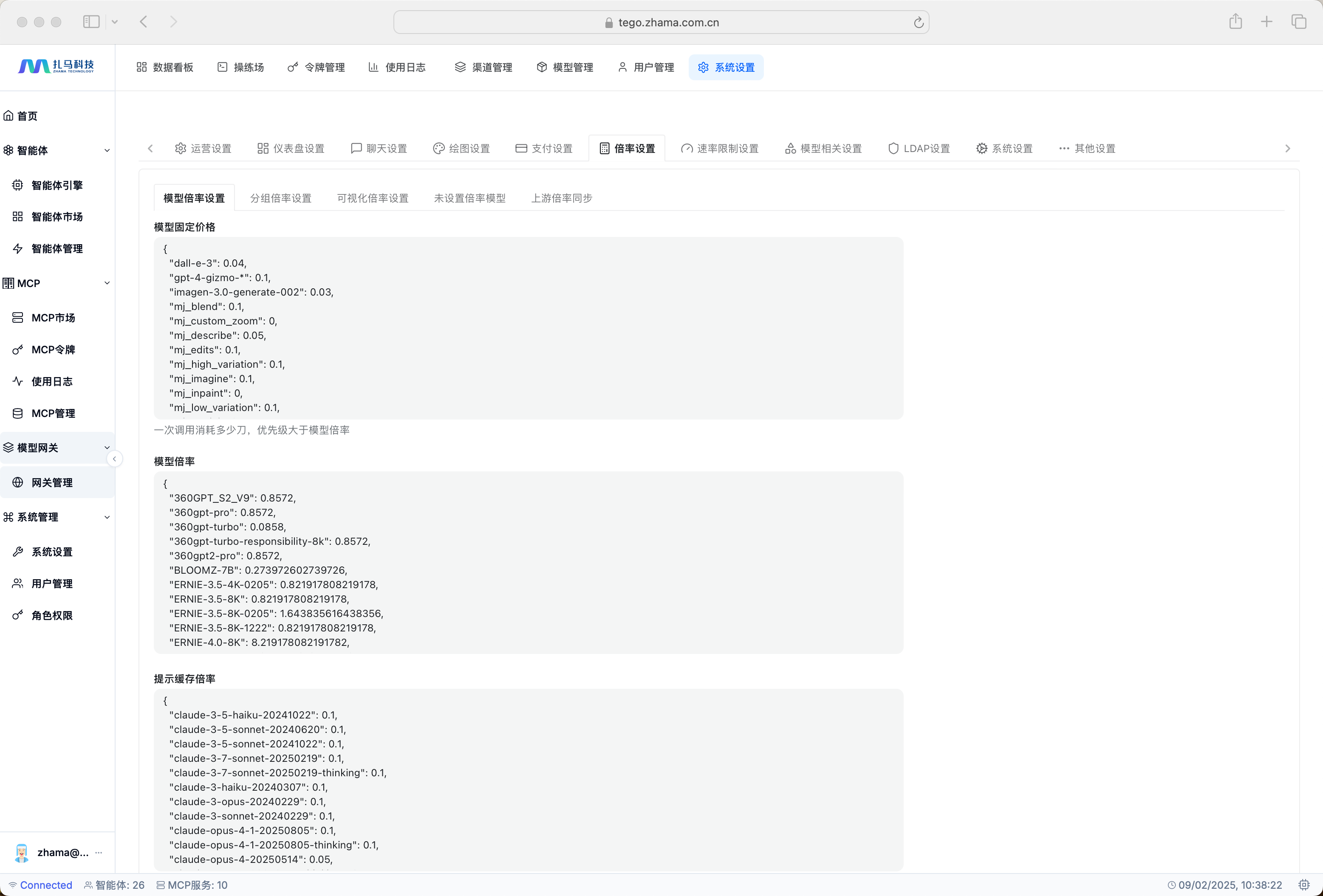This screenshot has width=1323, height=896.
Task: Open the 令牌管理 top navigation item
Action: (x=317, y=68)
